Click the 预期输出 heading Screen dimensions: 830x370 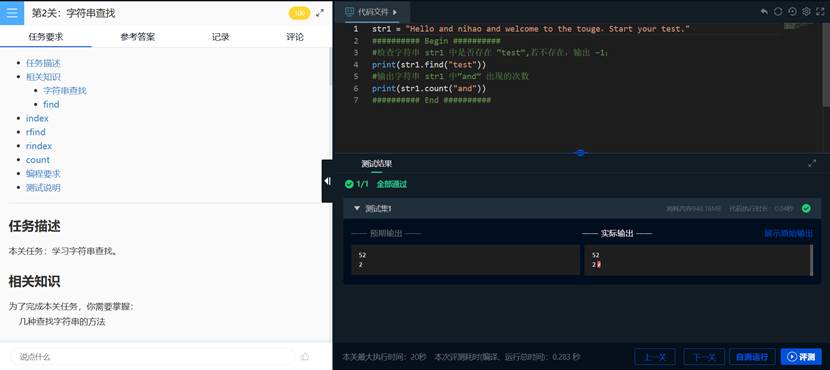(386, 233)
